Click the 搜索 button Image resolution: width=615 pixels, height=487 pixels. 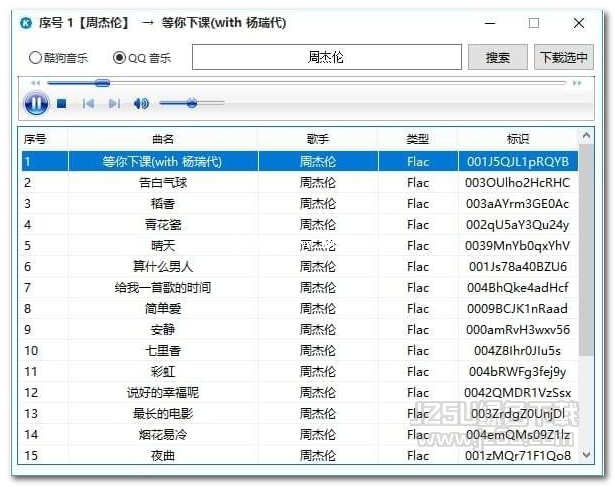tap(498, 57)
